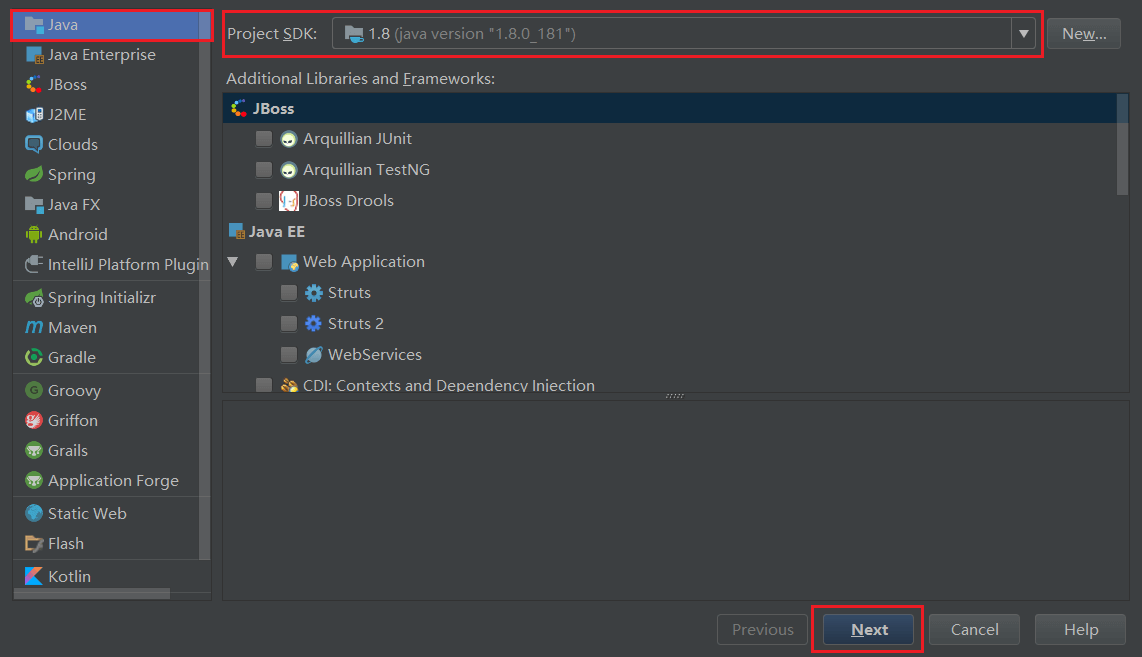Select the Gradle project type
Viewport: 1142px width, 657px height.
pyautogui.click(x=106, y=357)
